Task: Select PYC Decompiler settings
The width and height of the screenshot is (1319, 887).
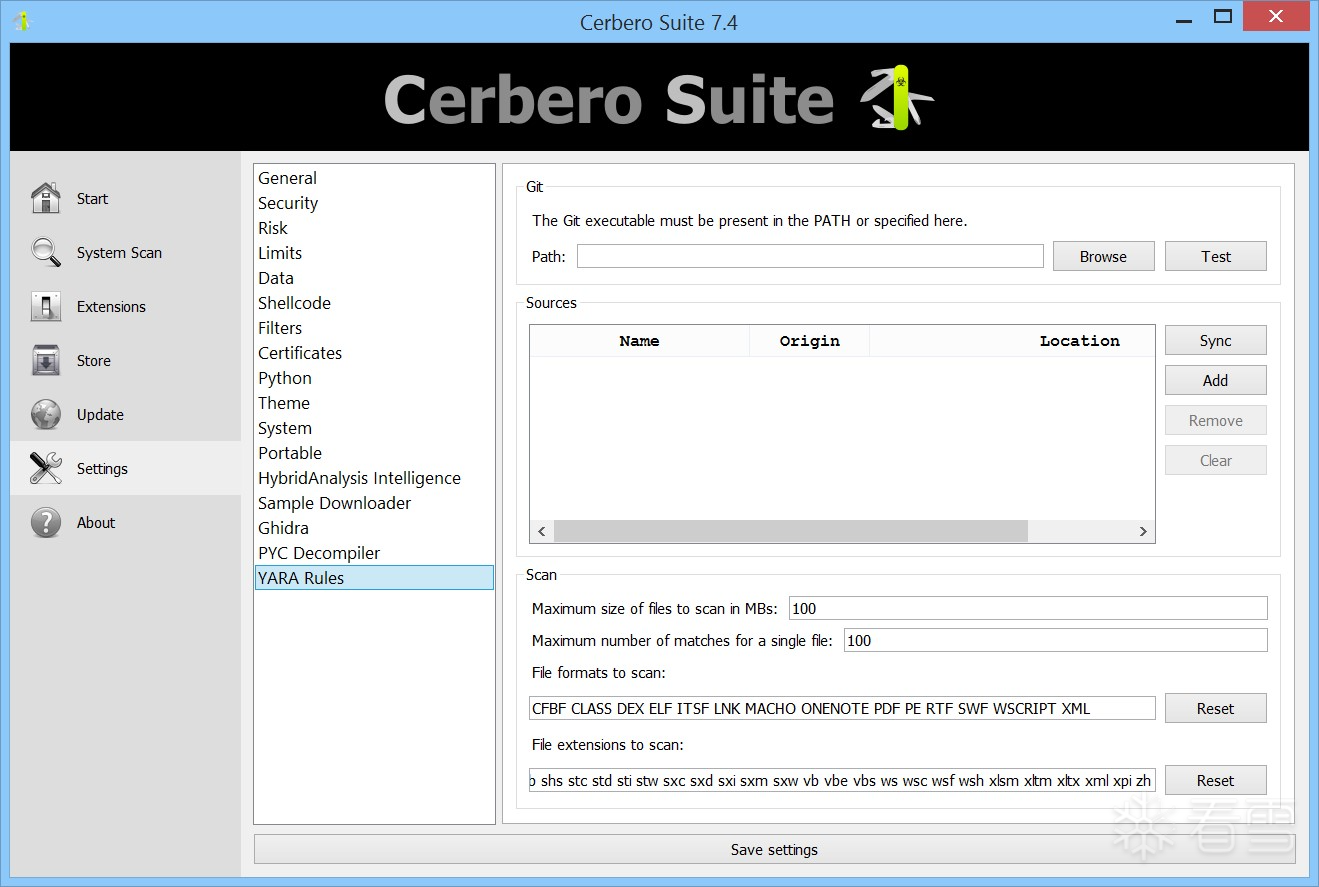Action: (x=374, y=553)
